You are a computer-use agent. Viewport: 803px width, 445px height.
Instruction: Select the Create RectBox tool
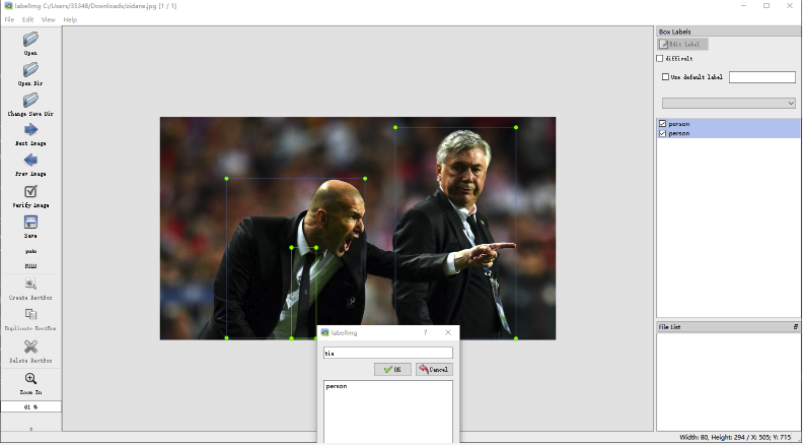click(x=31, y=284)
